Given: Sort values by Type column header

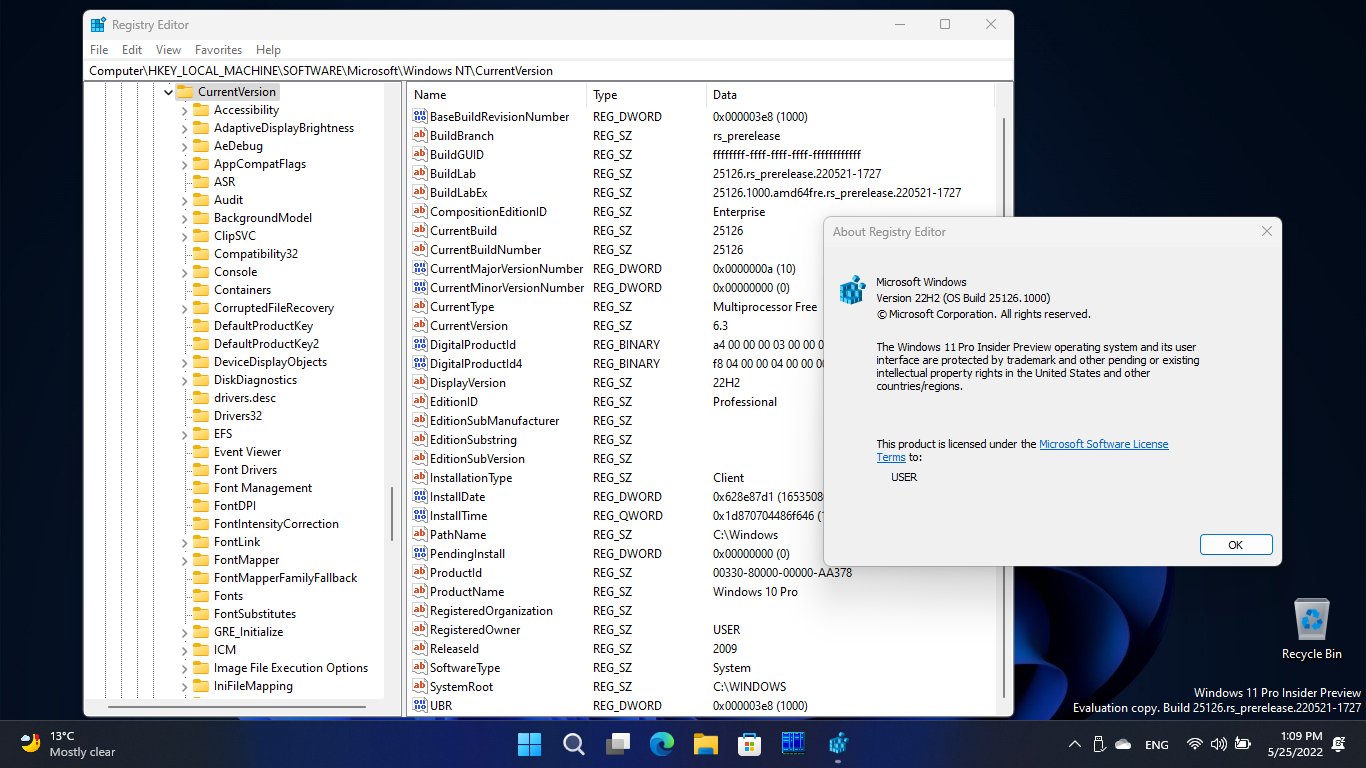Looking at the screenshot, I should pos(646,95).
